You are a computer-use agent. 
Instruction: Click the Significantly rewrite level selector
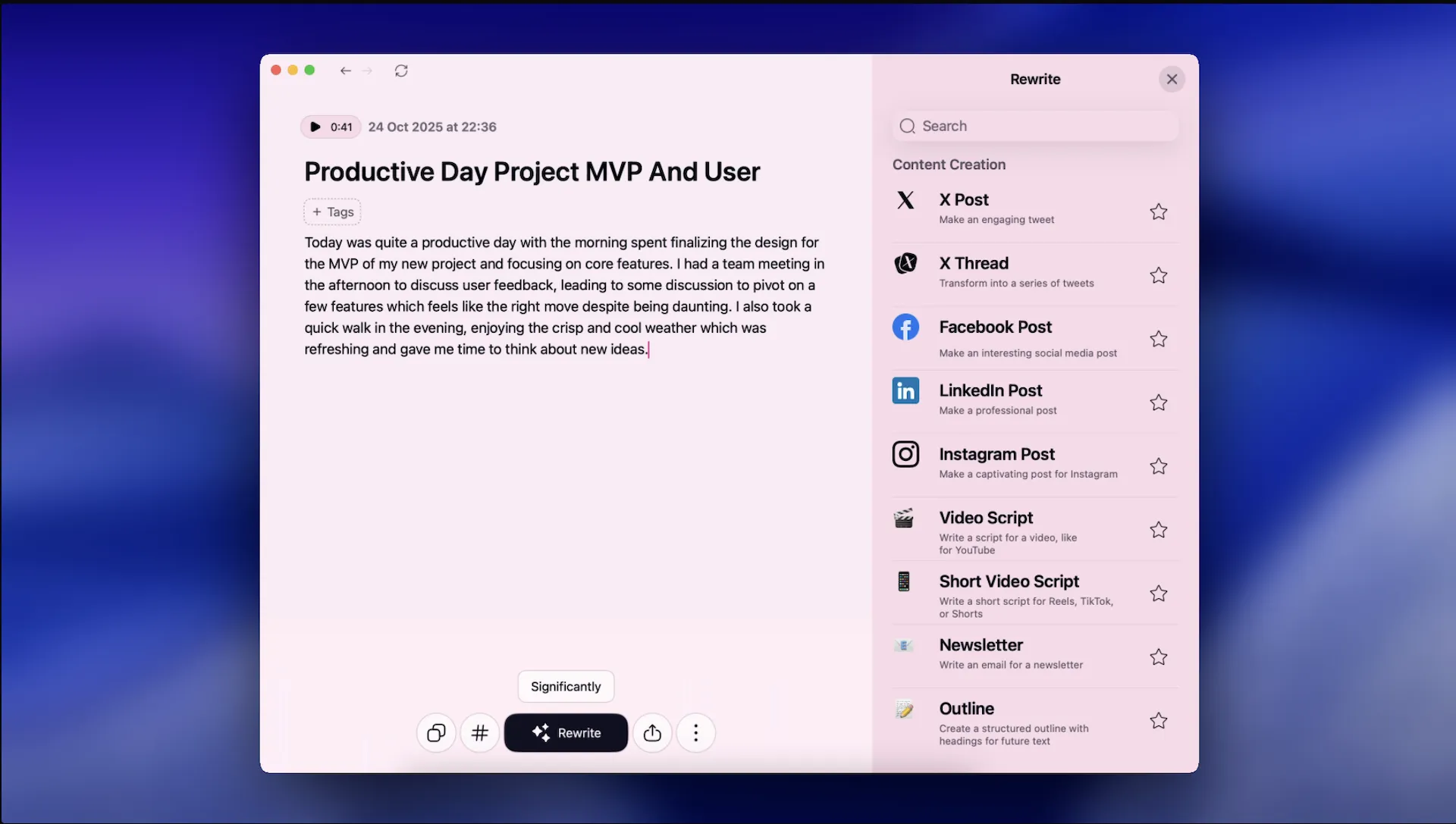pyautogui.click(x=566, y=687)
